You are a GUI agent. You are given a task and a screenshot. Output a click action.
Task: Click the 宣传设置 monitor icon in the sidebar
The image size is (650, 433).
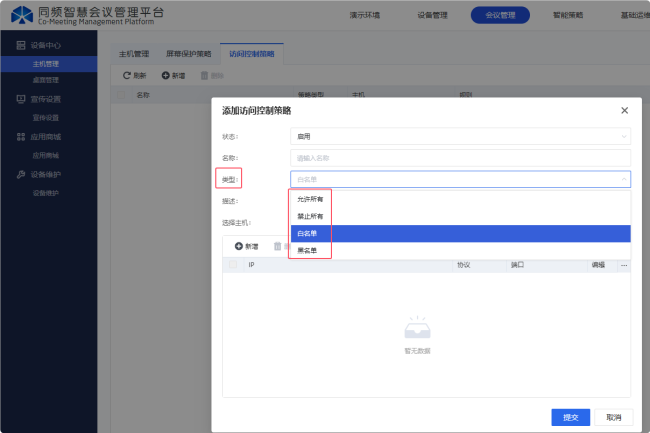(x=21, y=99)
